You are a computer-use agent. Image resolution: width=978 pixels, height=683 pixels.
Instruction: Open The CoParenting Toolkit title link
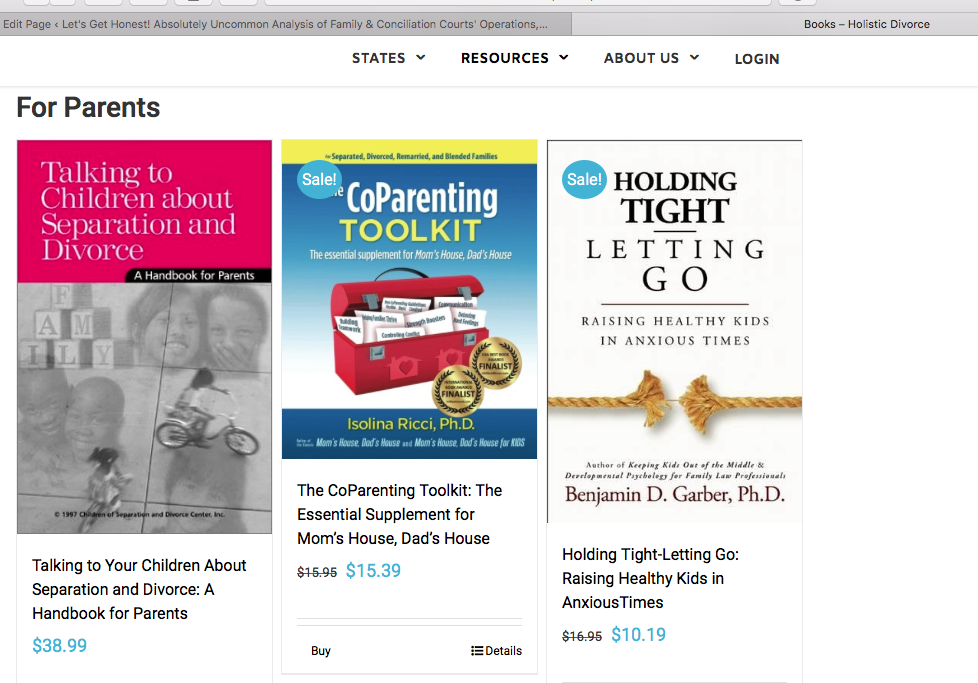(x=399, y=515)
